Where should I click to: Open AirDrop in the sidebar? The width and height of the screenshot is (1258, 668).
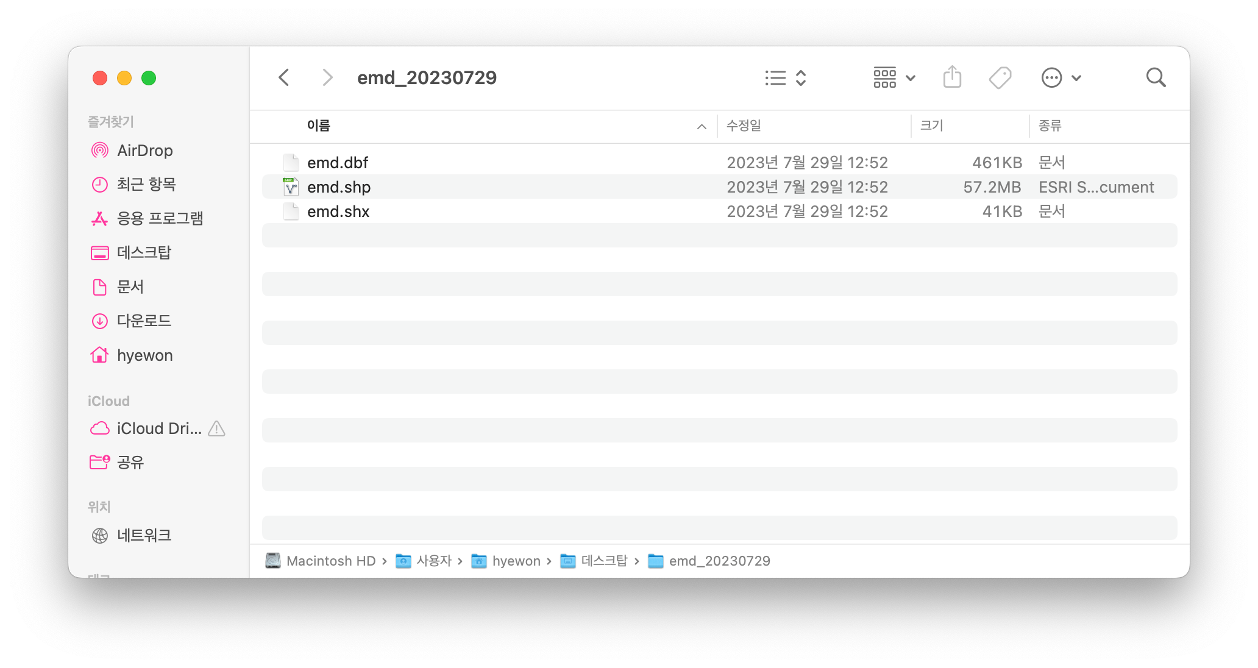132,150
